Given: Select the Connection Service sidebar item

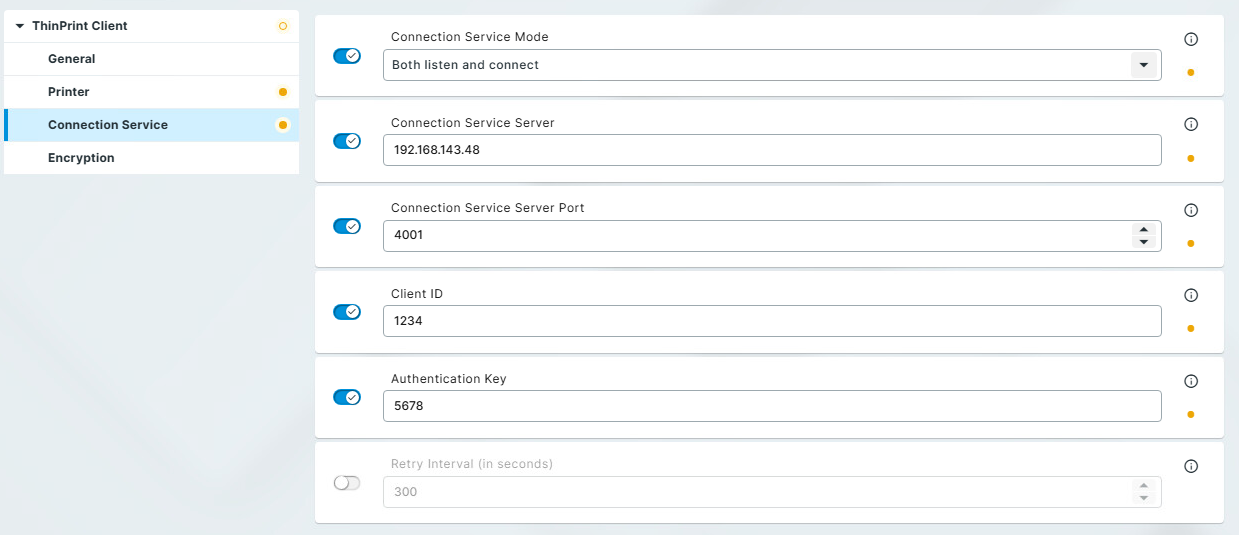Looking at the screenshot, I should [108, 125].
